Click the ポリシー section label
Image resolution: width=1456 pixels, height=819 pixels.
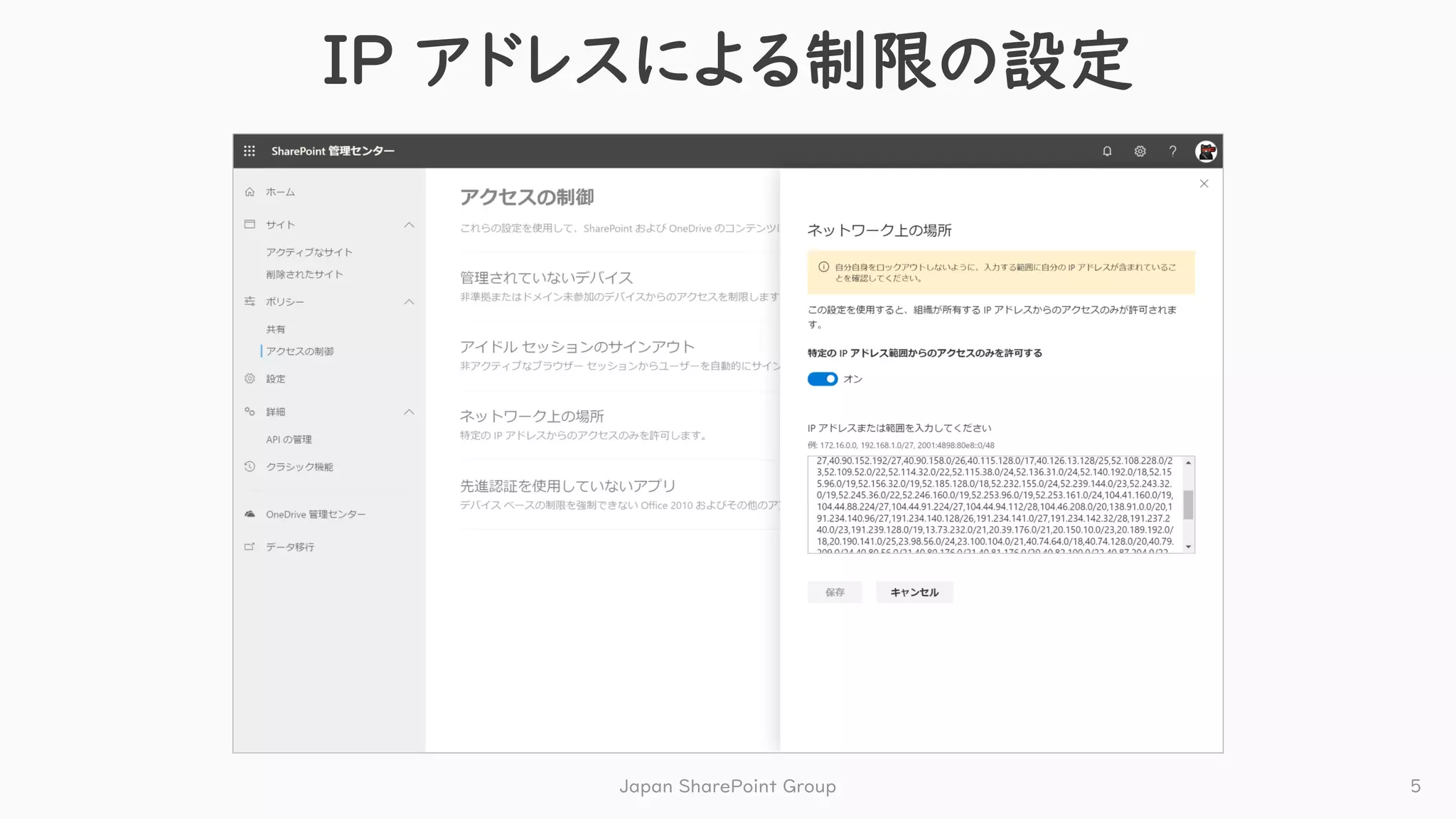285,302
